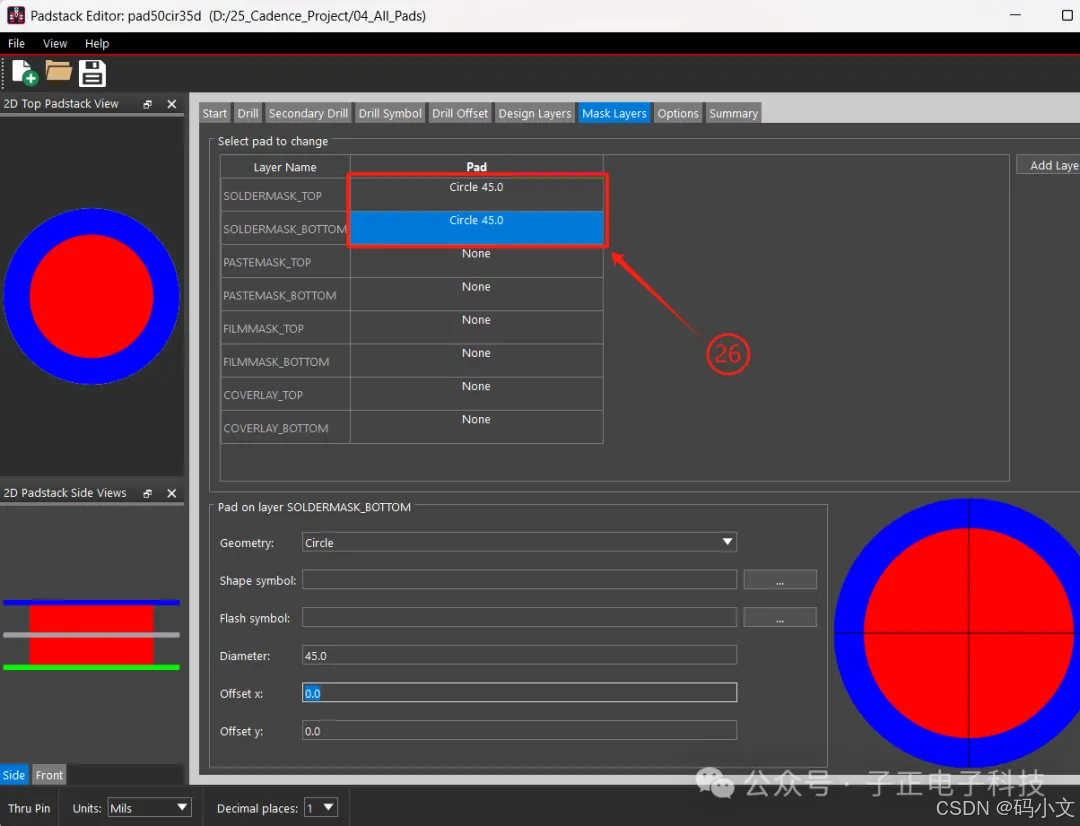Image resolution: width=1080 pixels, height=826 pixels.
Task: Click the Thru Pin status label
Action: 29,808
